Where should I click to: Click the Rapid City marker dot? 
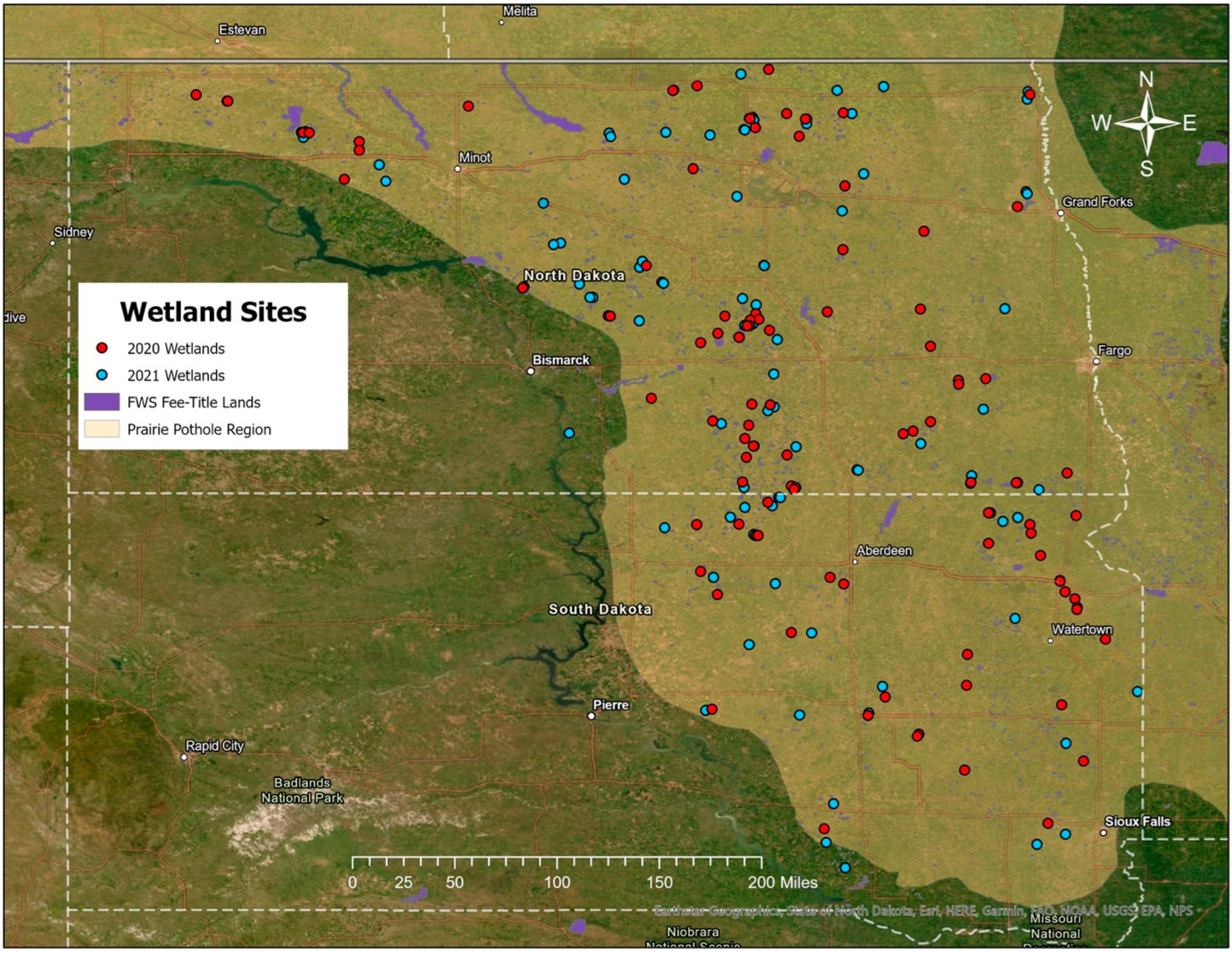coord(184,757)
